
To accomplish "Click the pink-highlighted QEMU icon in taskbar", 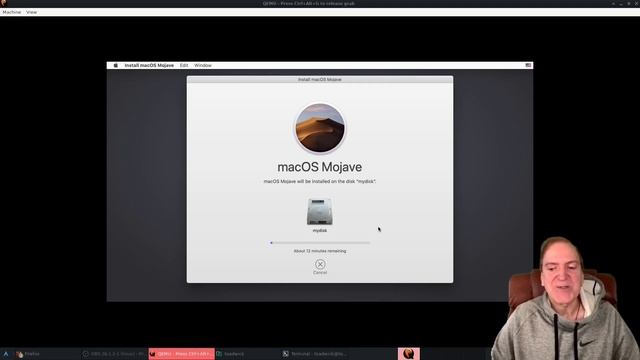I will coord(409,353).
